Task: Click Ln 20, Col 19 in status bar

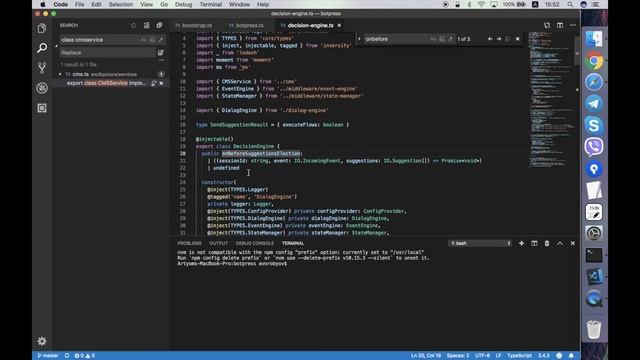Action: point(426,356)
